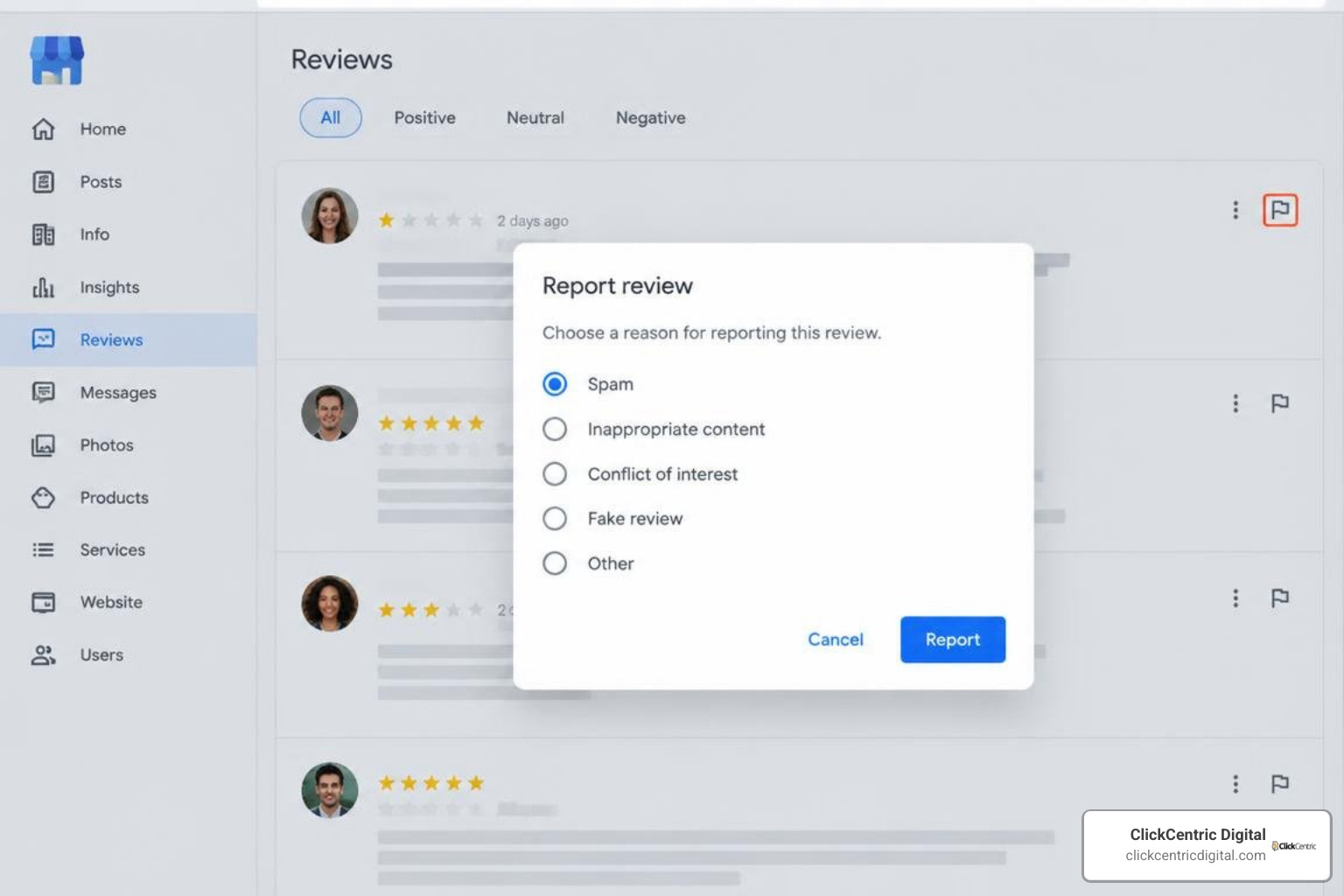
Task: Open the Website icon in the sidebar
Action: [43, 602]
